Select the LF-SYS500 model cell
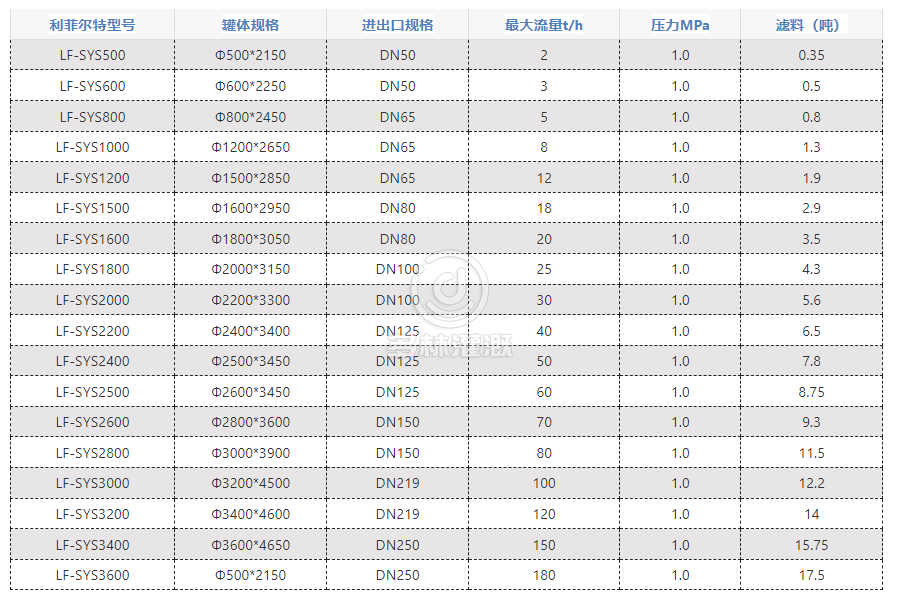Screen dimensions: 899x600 click(92, 55)
